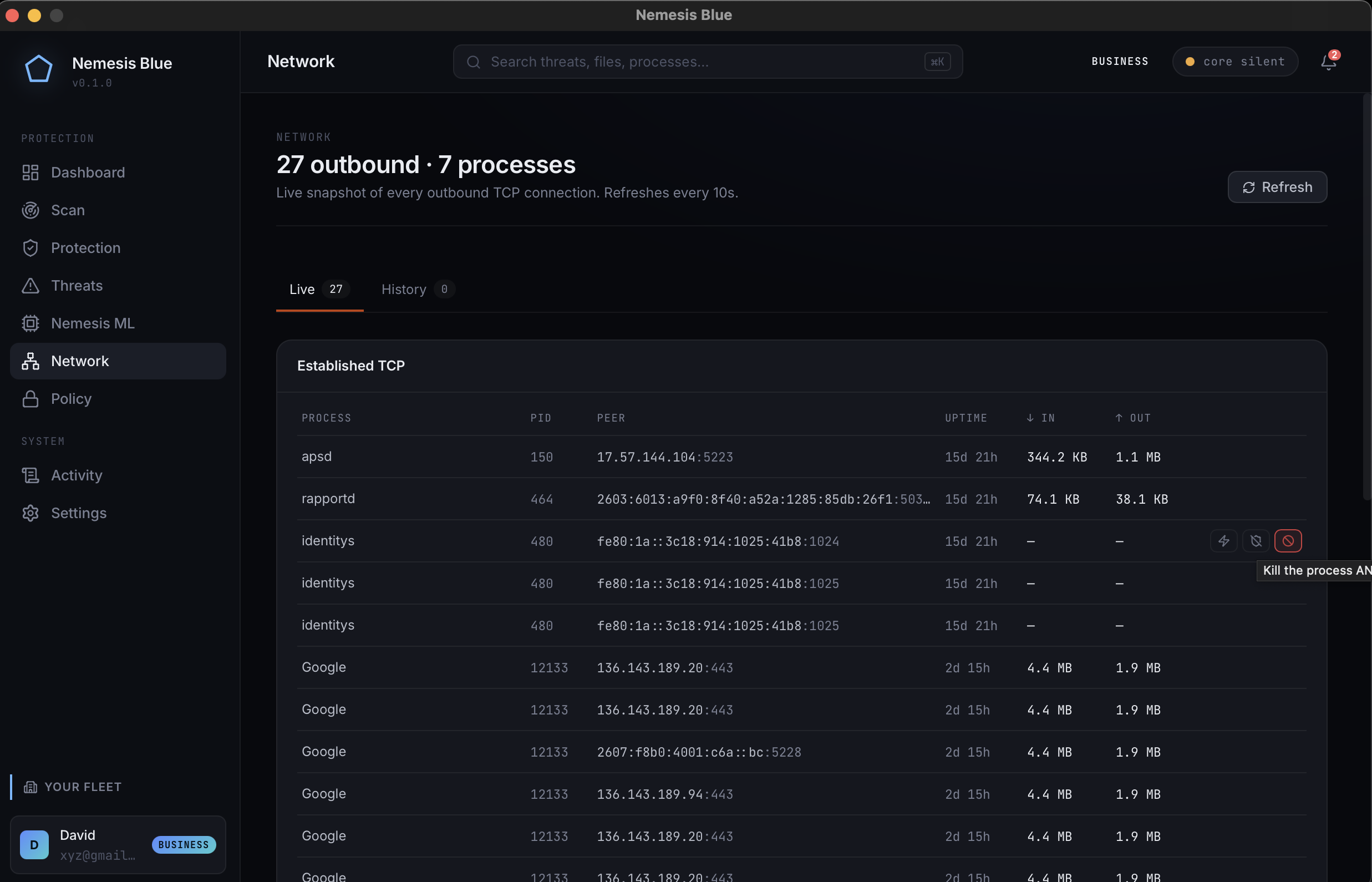This screenshot has height=882, width=1372.
Task: Click the 1.1 MB outbound value
Action: [1138, 457]
